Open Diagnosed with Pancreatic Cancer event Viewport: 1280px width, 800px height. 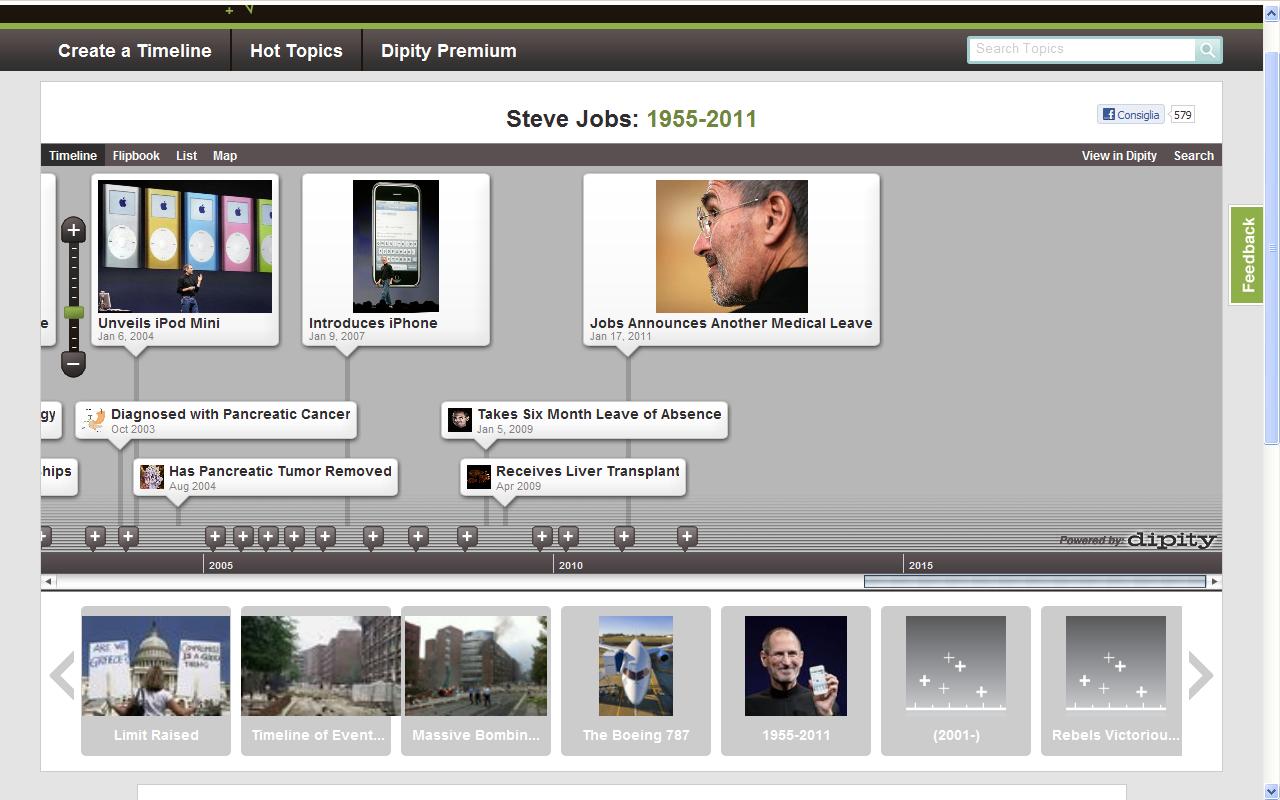(x=217, y=420)
